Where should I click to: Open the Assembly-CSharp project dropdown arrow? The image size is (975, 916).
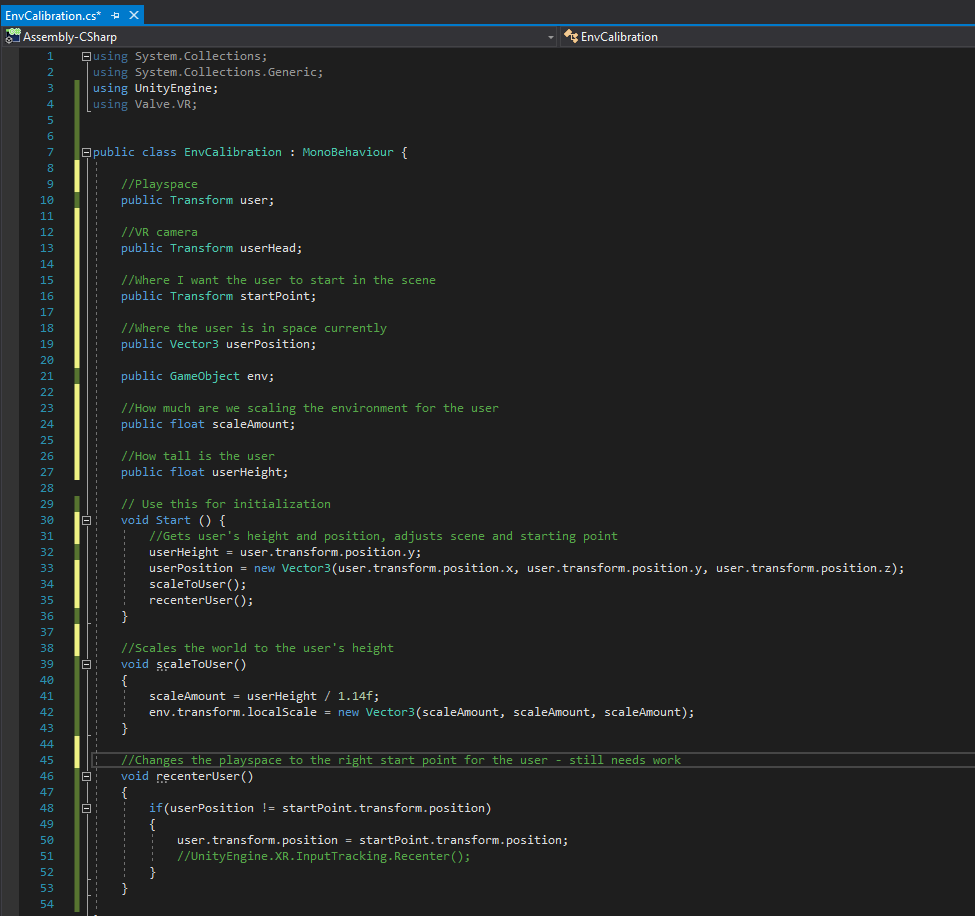click(x=550, y=37)
